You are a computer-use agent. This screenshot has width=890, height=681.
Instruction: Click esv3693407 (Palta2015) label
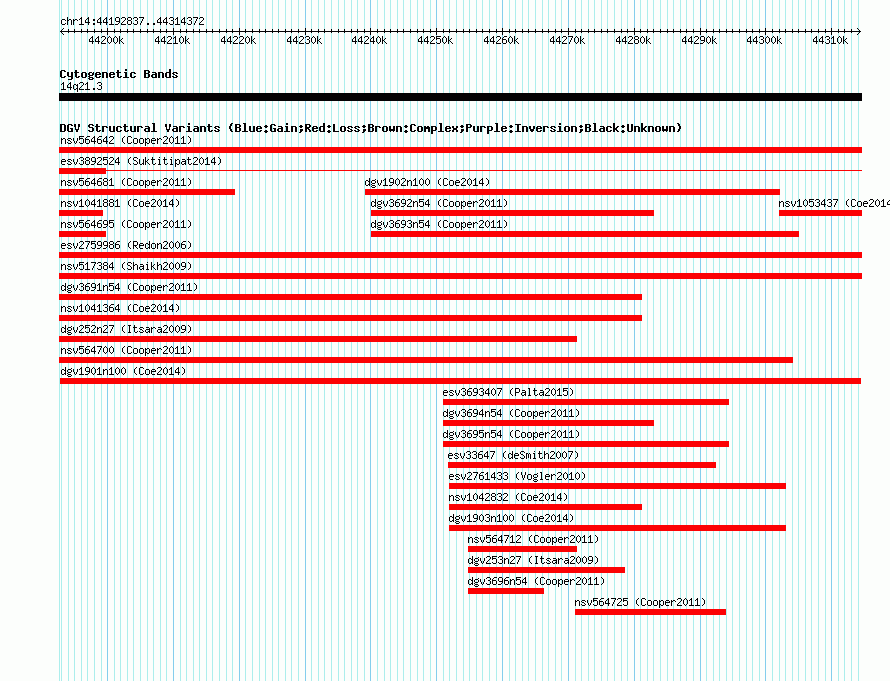pyautogui.click(x=509, y=392)
